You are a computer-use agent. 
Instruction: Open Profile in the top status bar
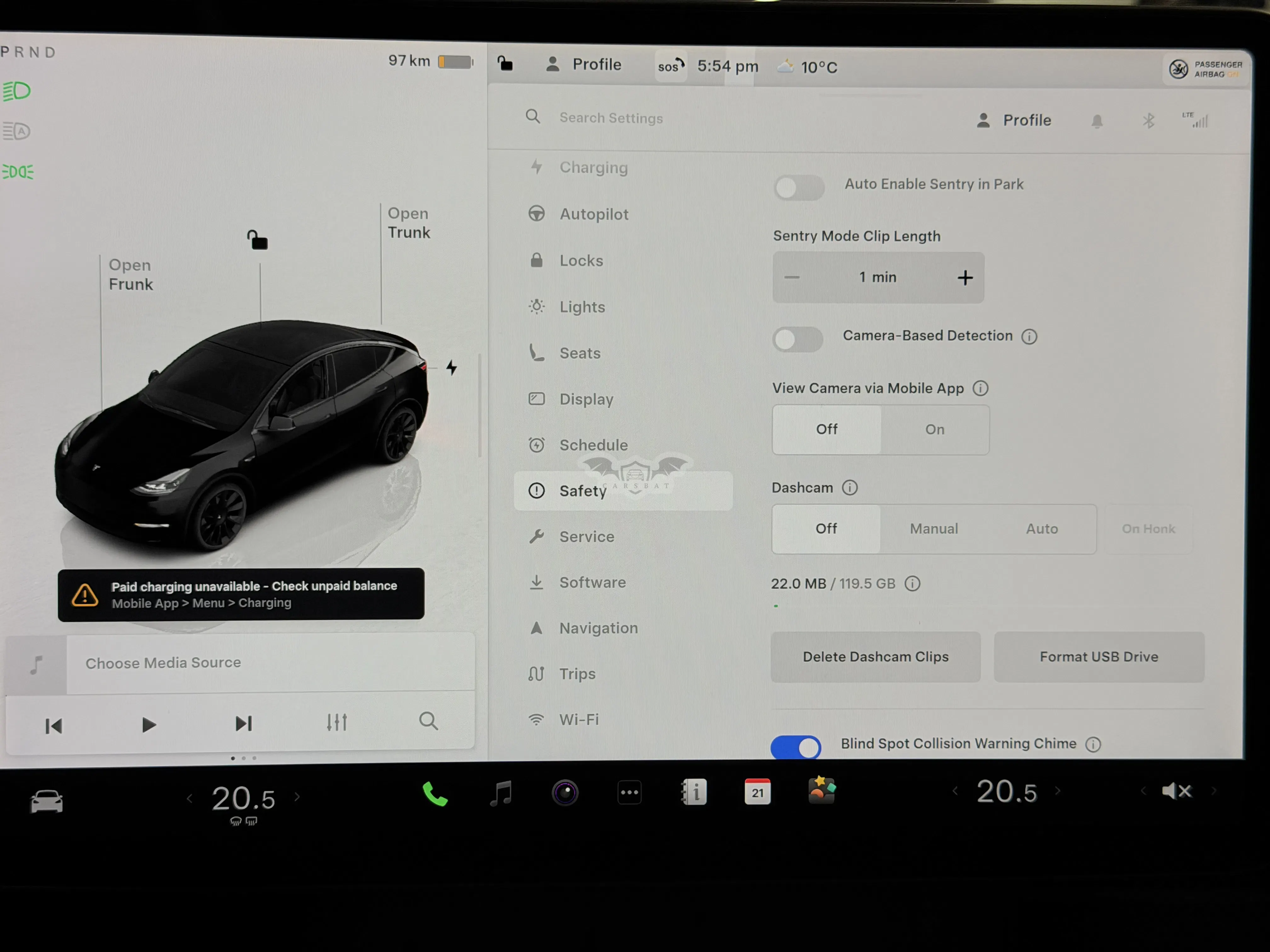point(584,64)
